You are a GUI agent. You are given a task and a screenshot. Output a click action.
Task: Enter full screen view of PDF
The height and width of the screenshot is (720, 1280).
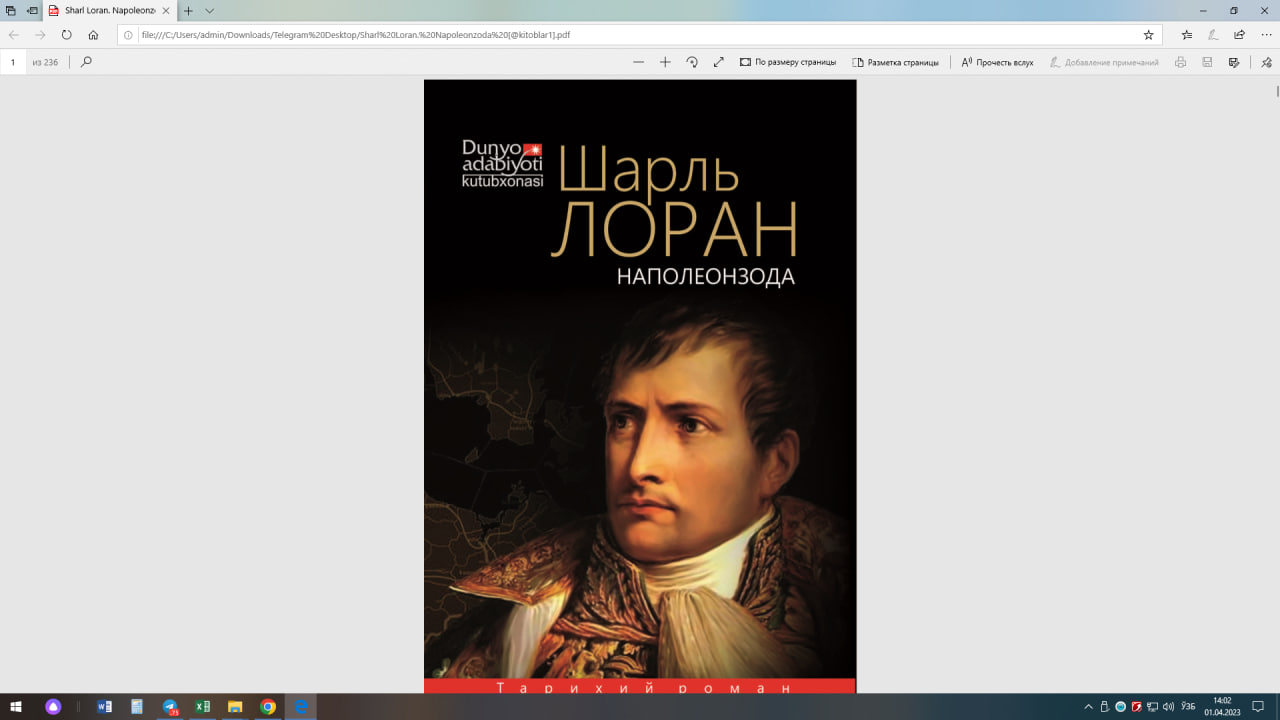(x=718, y=62)
